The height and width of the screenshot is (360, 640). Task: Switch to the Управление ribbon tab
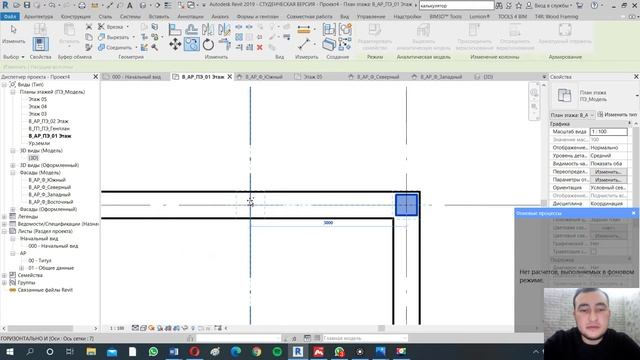(371, 17)
